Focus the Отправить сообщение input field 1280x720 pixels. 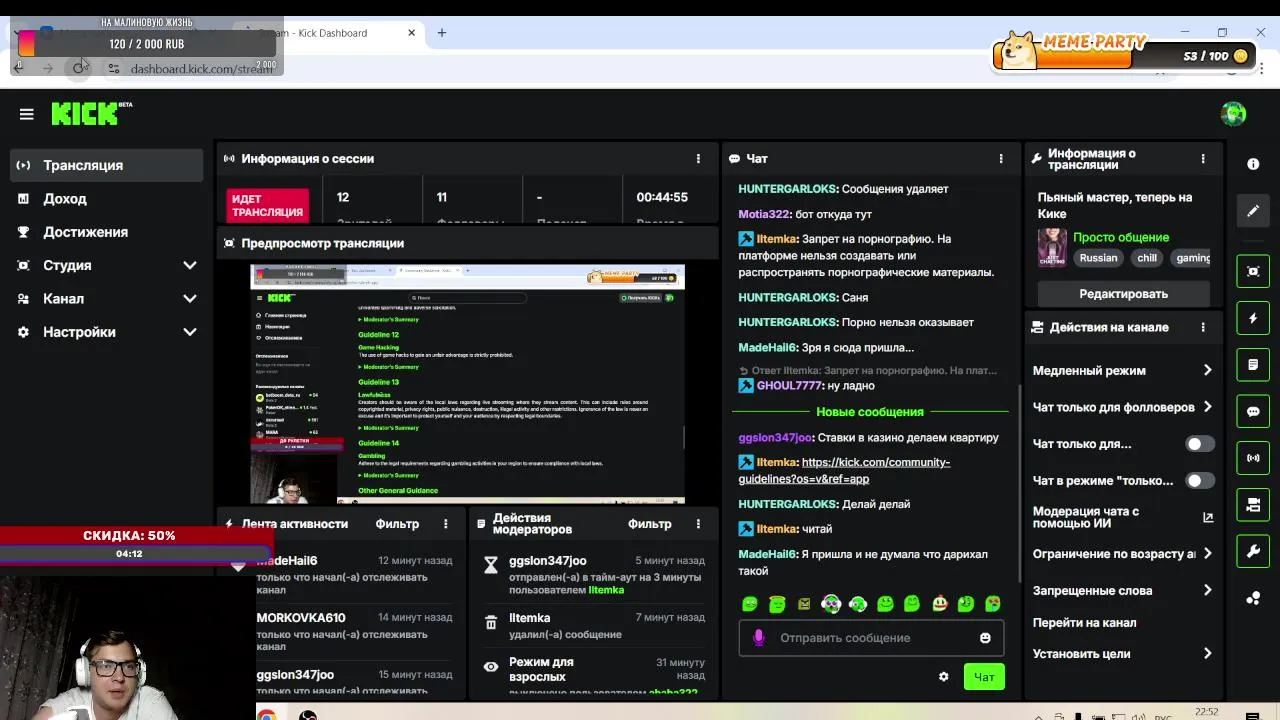[x=871, y=638]
